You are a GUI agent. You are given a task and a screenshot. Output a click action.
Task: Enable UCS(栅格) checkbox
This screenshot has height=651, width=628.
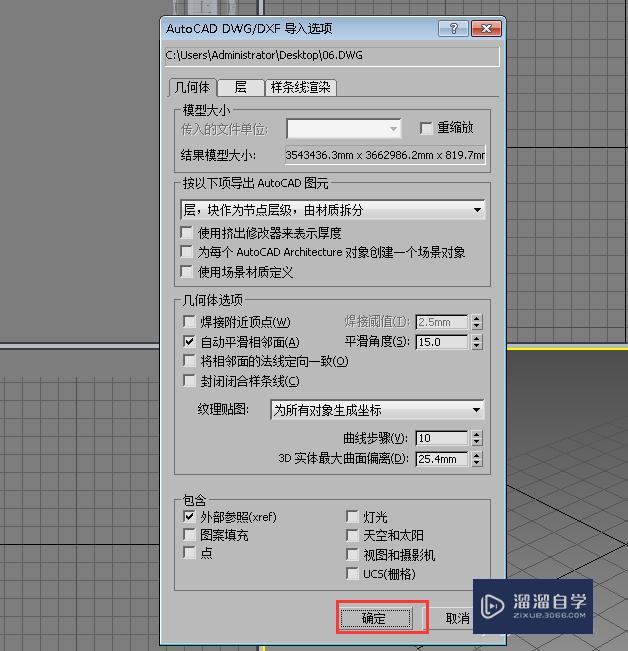352,573
